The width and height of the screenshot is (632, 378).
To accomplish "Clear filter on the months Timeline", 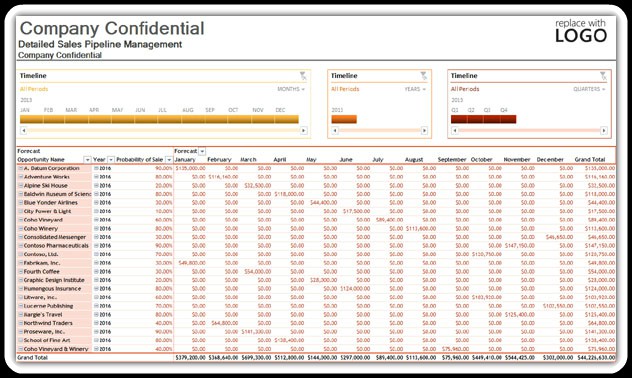I will tap(303, 75).
